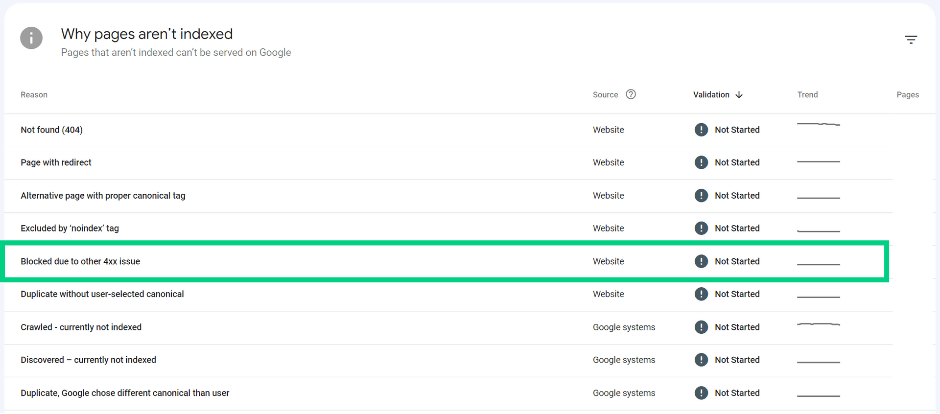Open Duplicate, Google chose different canonical row

(448, 393)
